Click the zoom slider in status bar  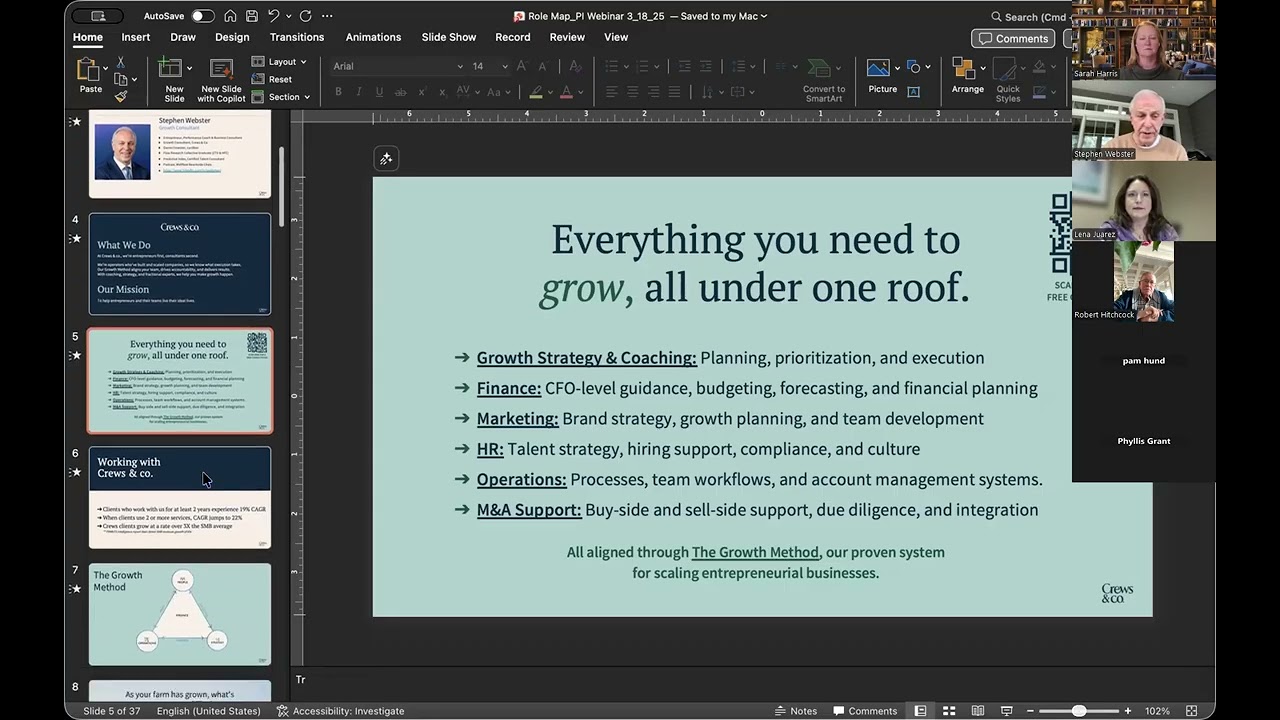click(x=1079, y=711)
